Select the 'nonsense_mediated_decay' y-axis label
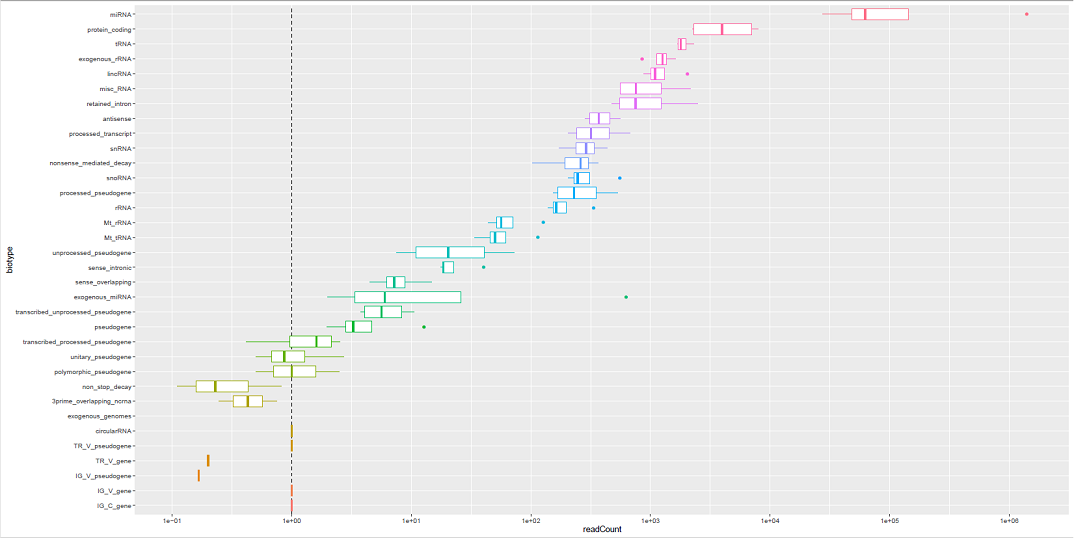The width and height of the screenshot is (1074, 538). tap(90, 163)
